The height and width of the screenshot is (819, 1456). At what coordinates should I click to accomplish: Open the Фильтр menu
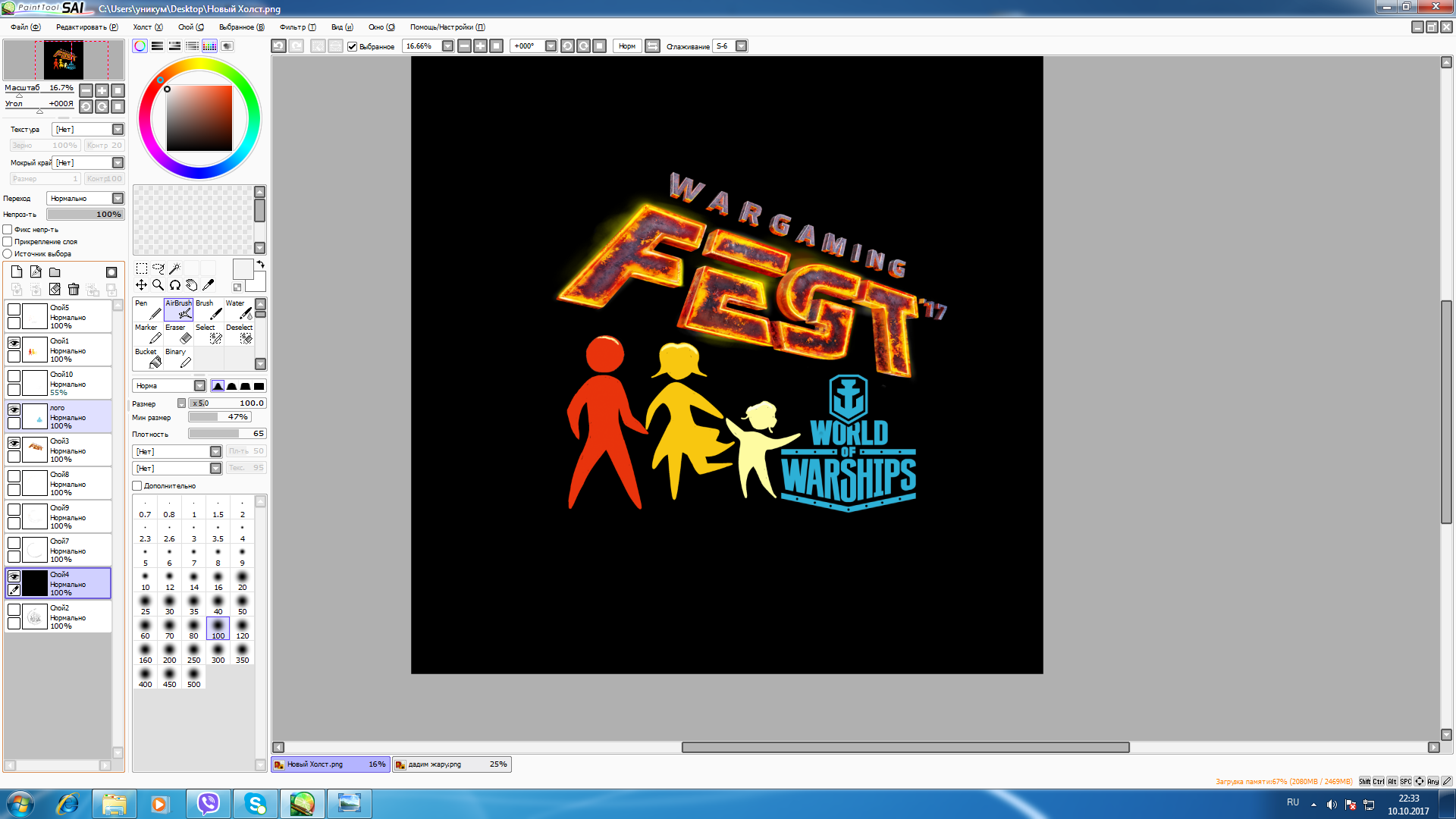pyautogui.click(x=297, y=27)
